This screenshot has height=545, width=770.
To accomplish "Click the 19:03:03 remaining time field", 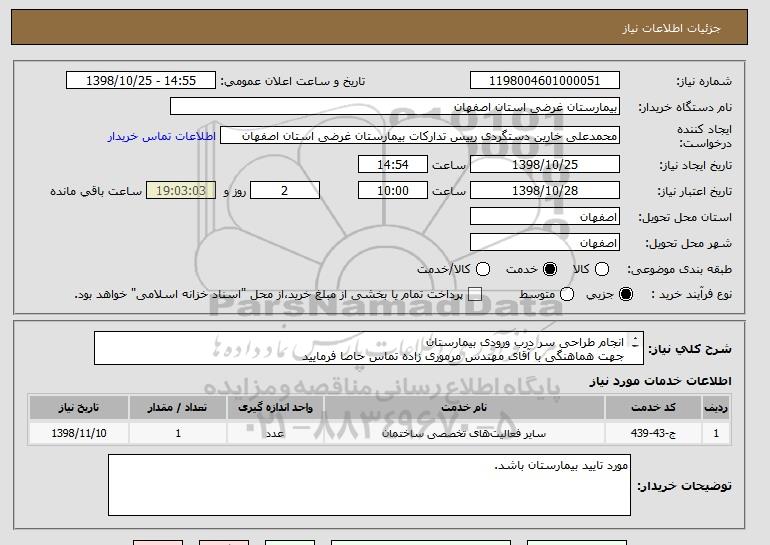I will tap(181, 191).
